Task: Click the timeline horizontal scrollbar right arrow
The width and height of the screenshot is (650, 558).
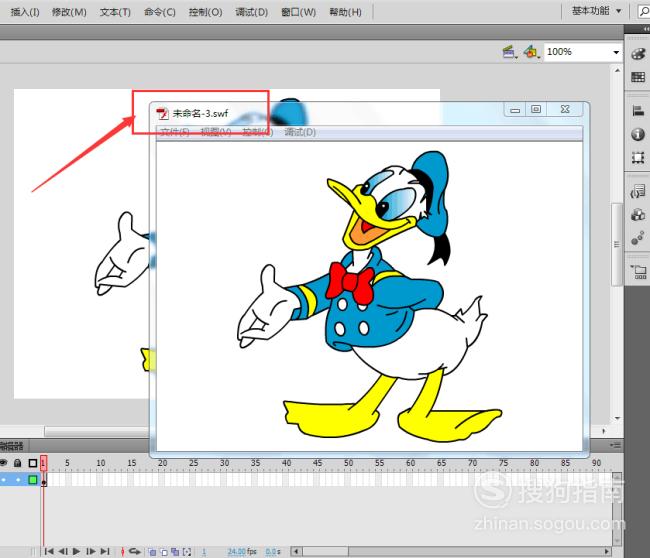Action: tap(607, 551)
